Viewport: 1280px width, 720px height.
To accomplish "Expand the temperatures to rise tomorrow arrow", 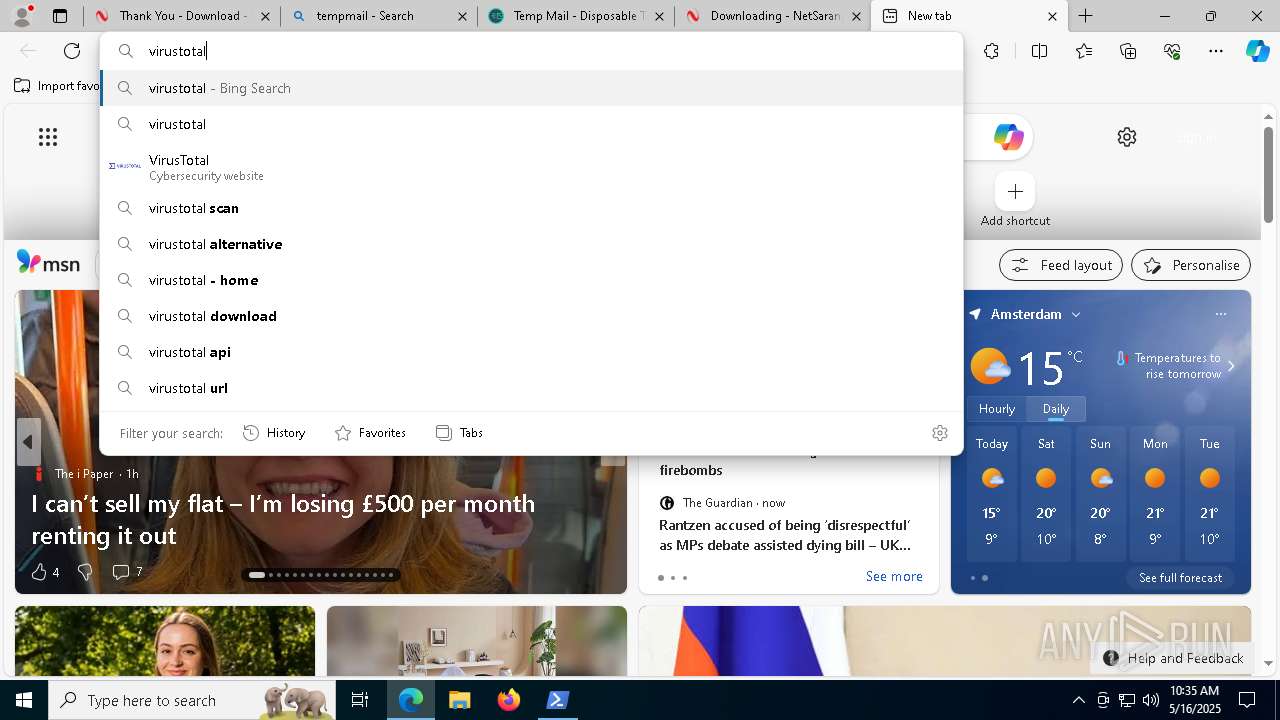I will pos(1231,366).
